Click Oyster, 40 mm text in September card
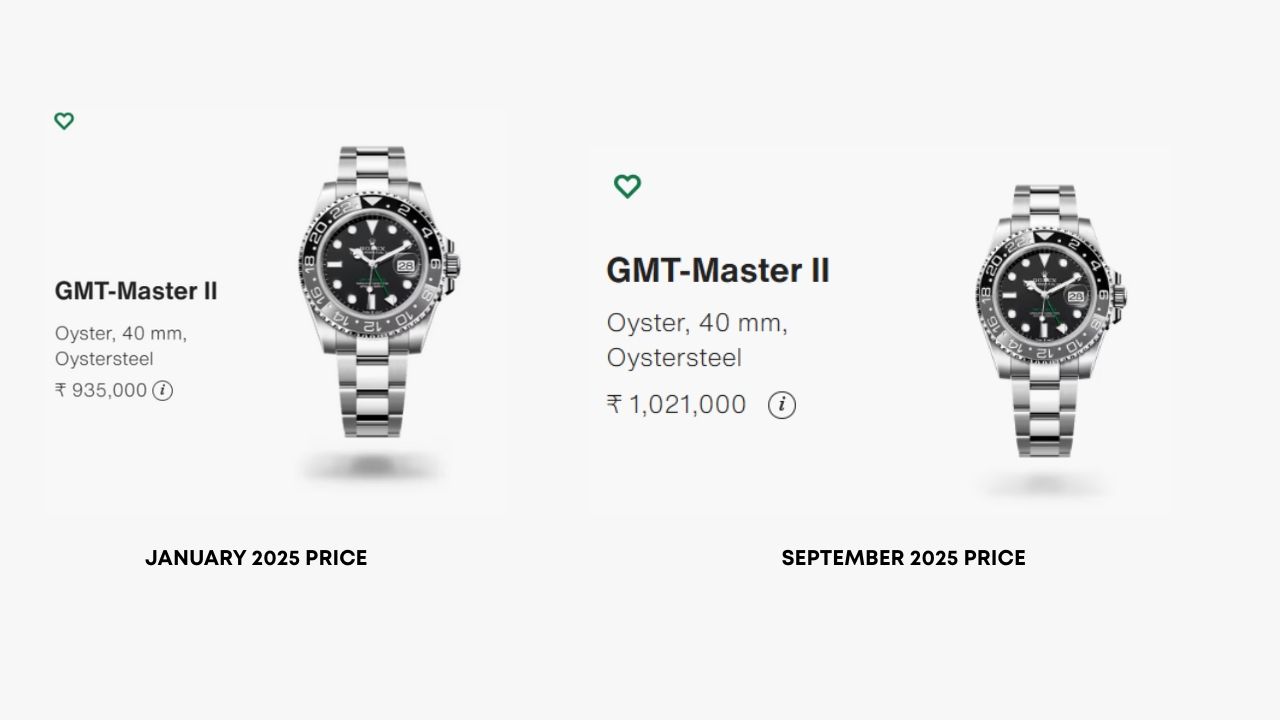 click(x=697, y=324)
